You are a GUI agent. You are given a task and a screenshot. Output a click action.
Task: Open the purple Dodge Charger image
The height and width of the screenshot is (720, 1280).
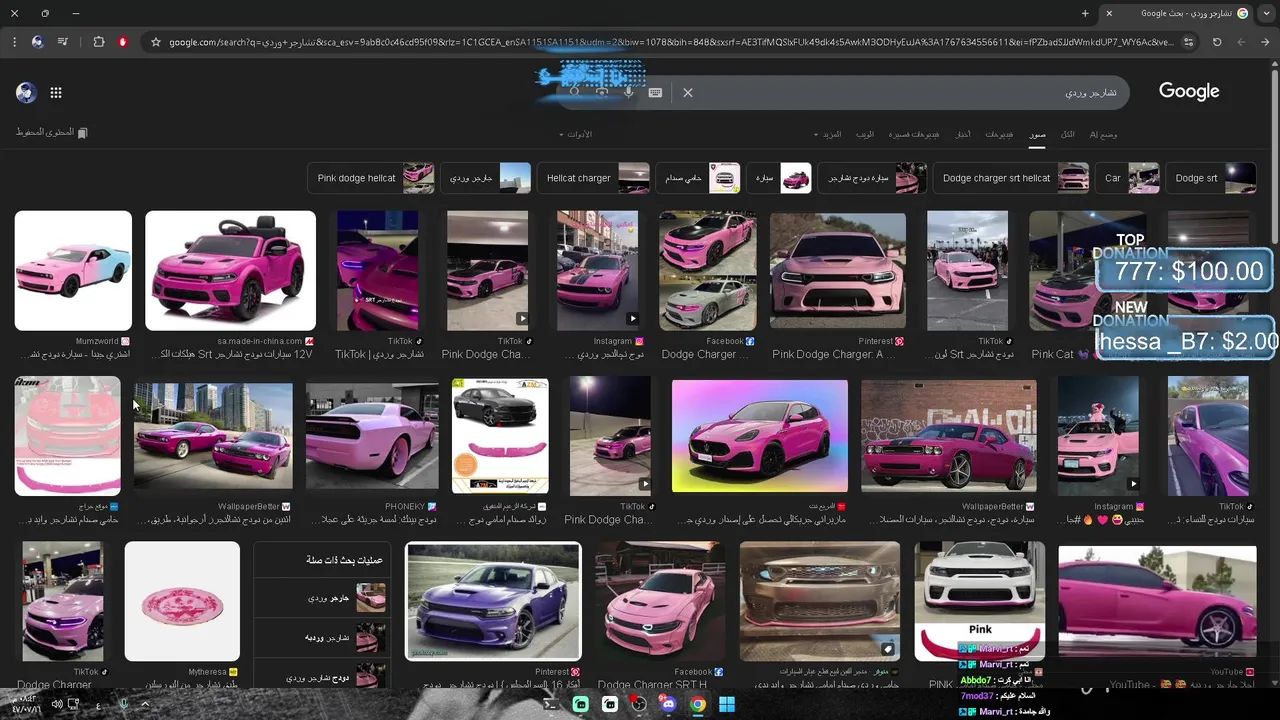pos(493,602)
